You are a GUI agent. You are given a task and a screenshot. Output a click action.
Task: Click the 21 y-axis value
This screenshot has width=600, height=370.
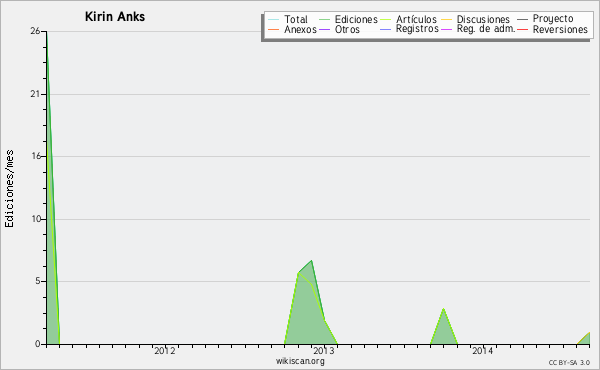coord(35,94)
